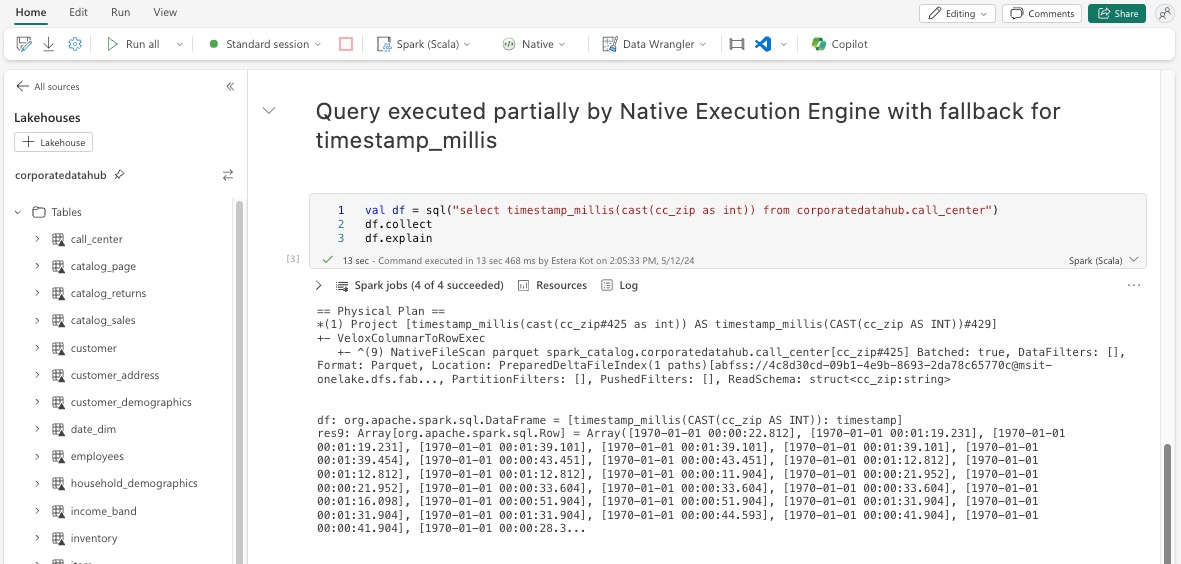
Task: Click the save notebook icon in toolbar
Action: point(24,44)
